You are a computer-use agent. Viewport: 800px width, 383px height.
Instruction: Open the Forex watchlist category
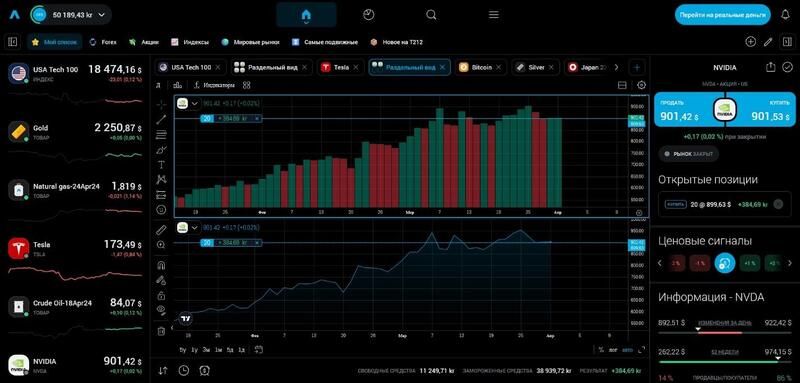point(103,42)
